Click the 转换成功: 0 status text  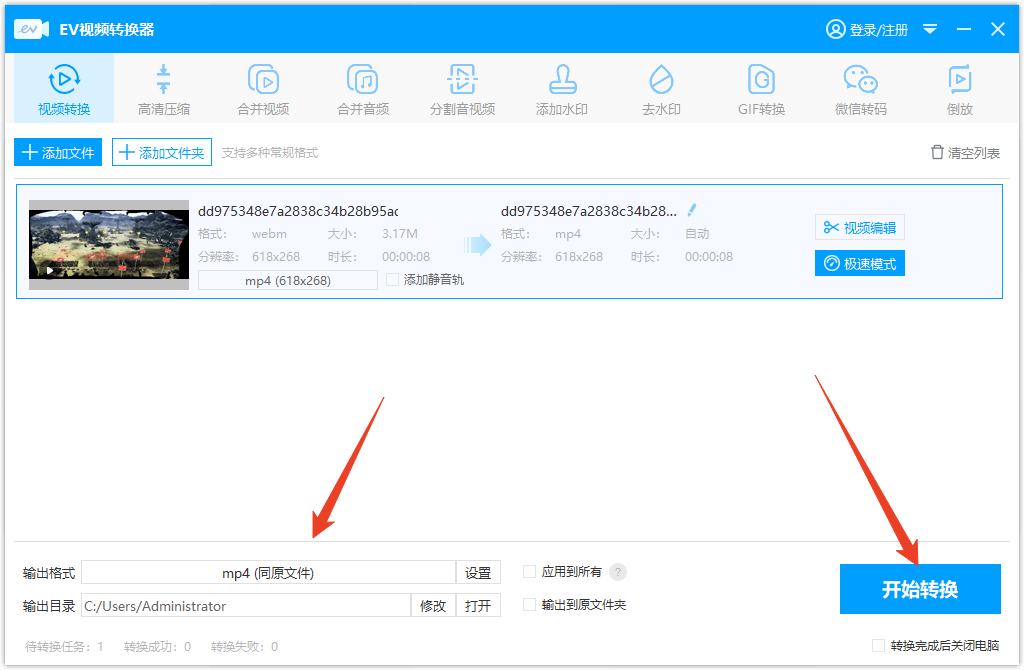[157, 646]
